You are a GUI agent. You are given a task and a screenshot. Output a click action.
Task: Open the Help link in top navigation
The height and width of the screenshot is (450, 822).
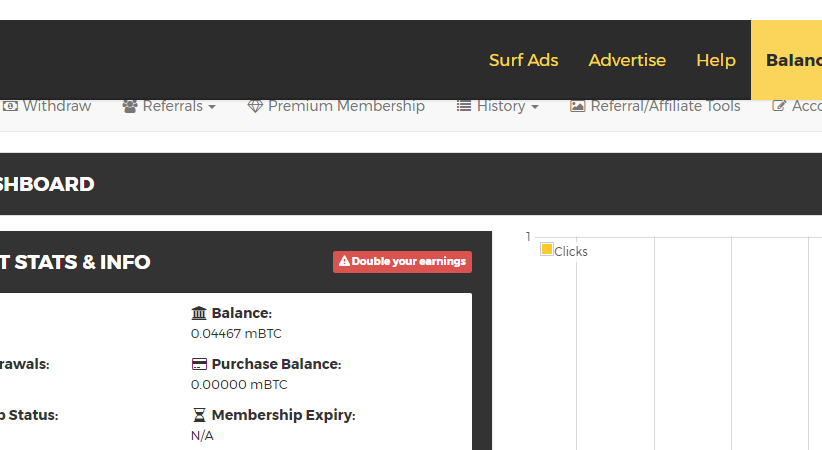pos(716,60)
